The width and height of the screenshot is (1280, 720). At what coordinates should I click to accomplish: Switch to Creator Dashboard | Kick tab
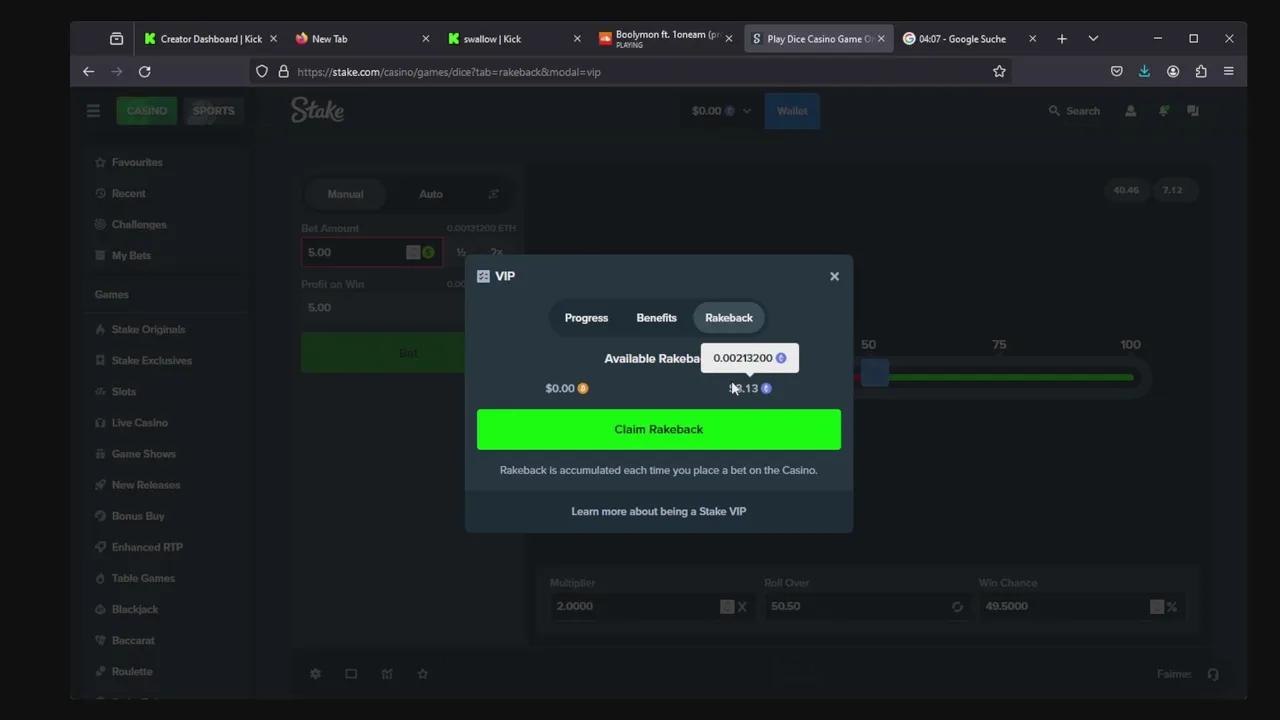tap(210, 39)
